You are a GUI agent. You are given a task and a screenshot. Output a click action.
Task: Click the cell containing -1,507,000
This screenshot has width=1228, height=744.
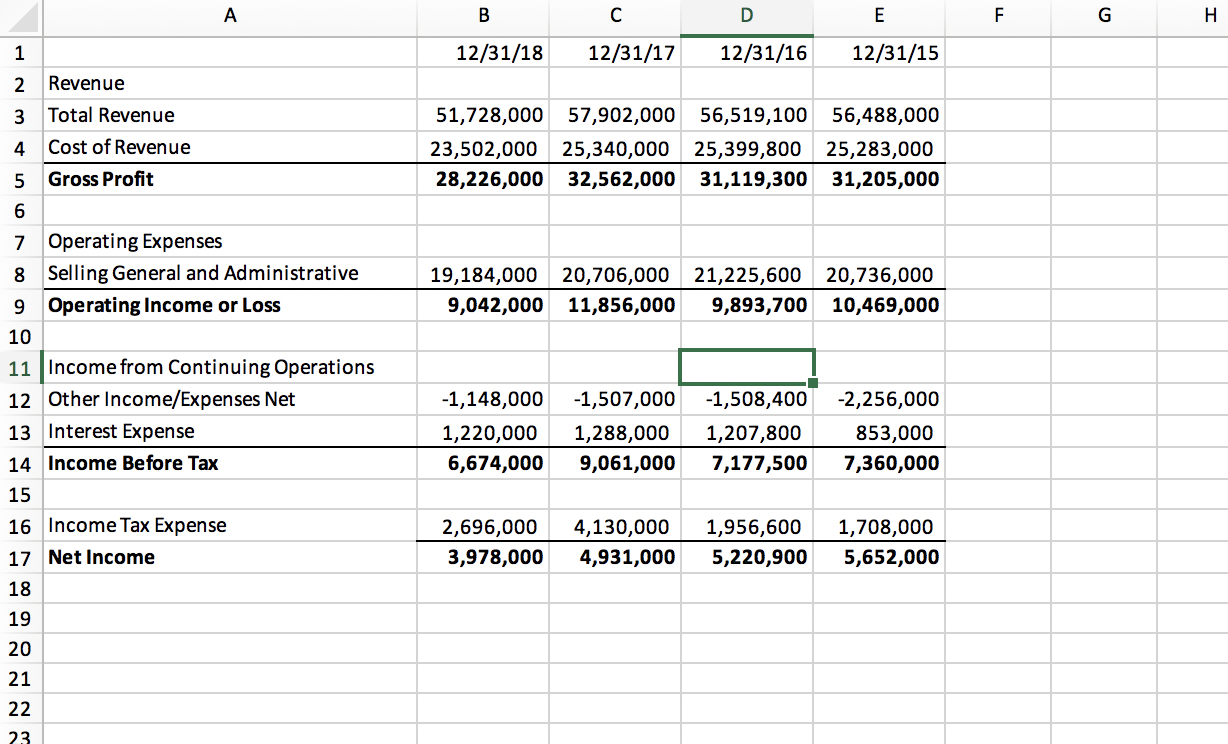(615, 399)
